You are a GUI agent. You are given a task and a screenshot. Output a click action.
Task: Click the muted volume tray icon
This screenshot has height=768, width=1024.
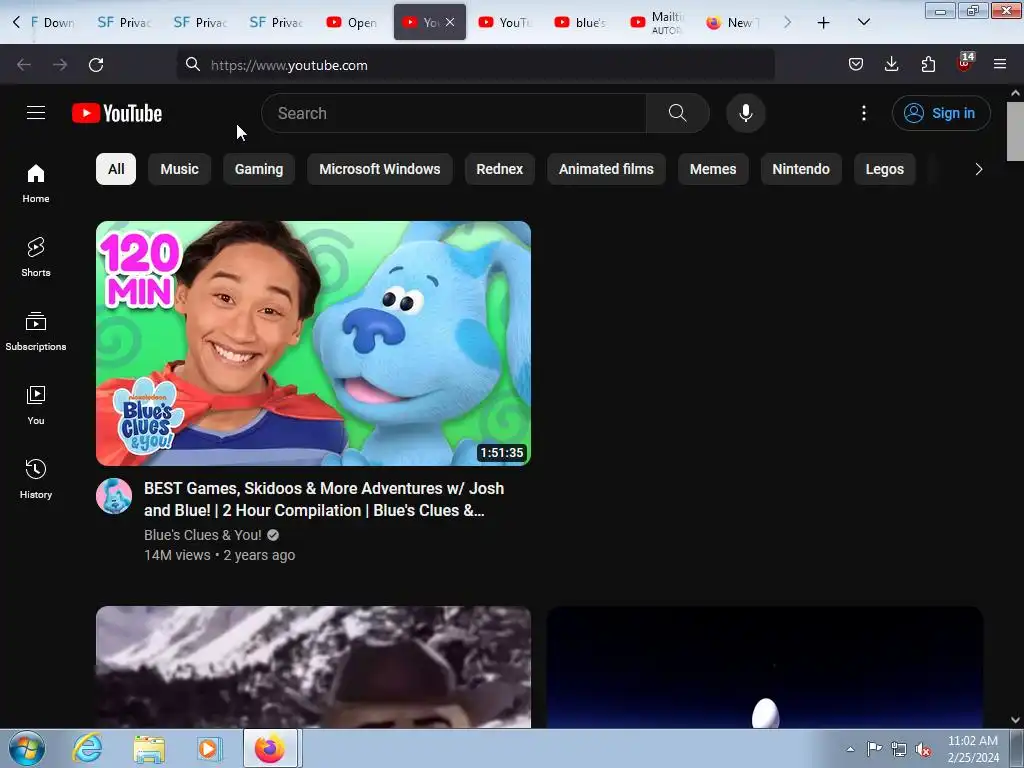pos(922,749)
